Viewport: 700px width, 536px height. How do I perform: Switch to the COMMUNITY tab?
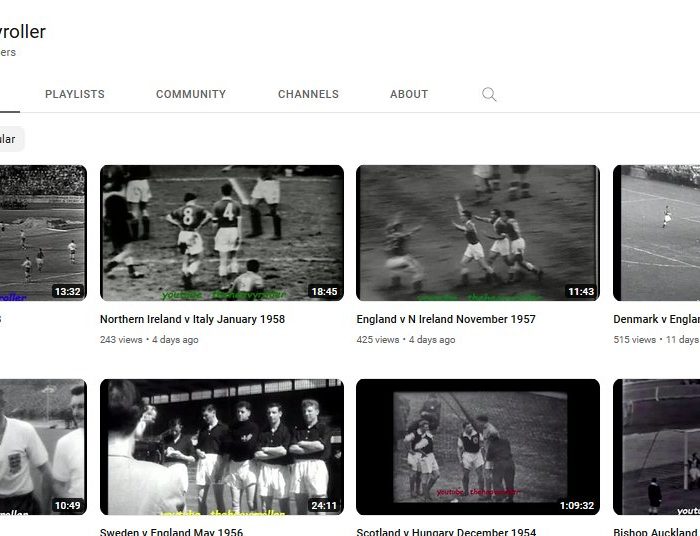click(x=191, y=94)
